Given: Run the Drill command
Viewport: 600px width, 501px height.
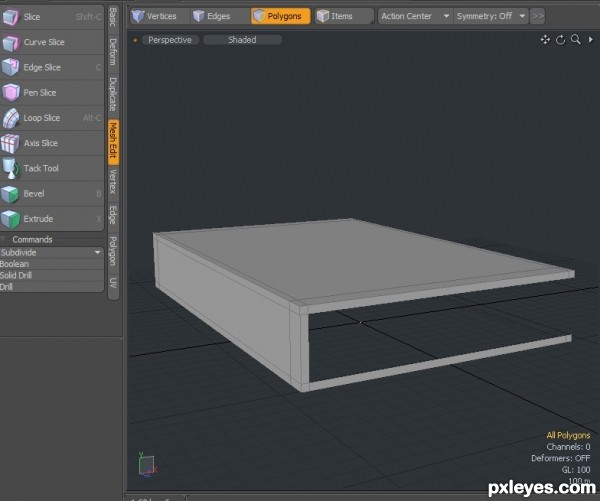Looking at the screenshot, I should click(52, 287).
